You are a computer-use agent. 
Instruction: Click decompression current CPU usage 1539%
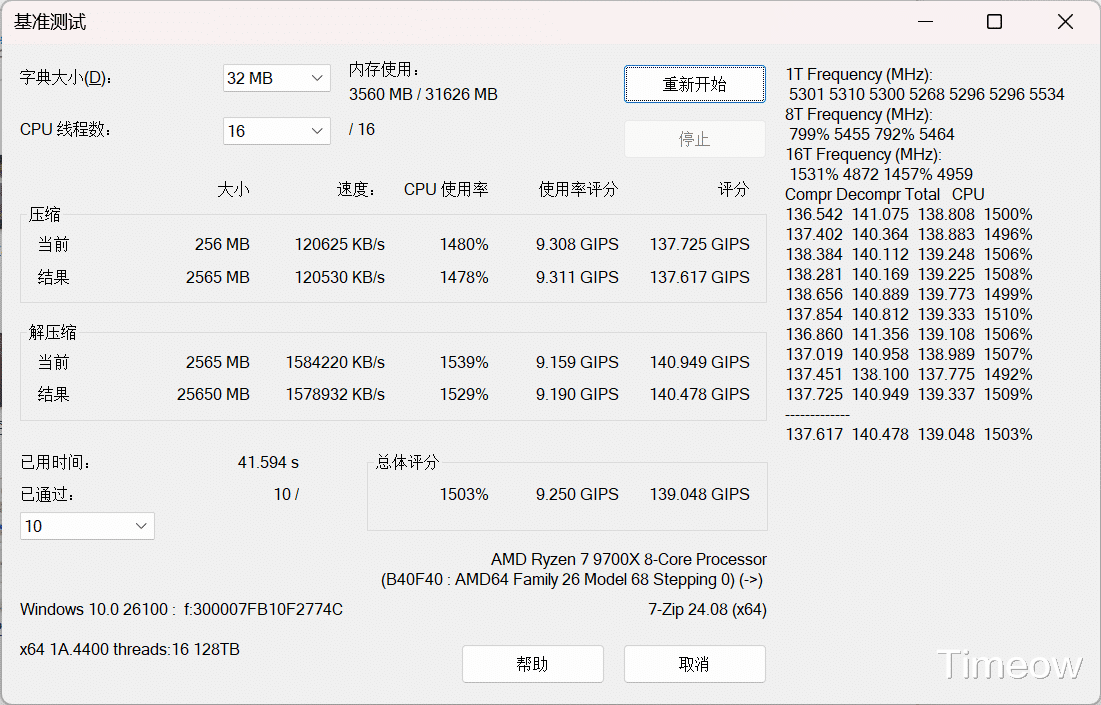(x=464, y=362)
